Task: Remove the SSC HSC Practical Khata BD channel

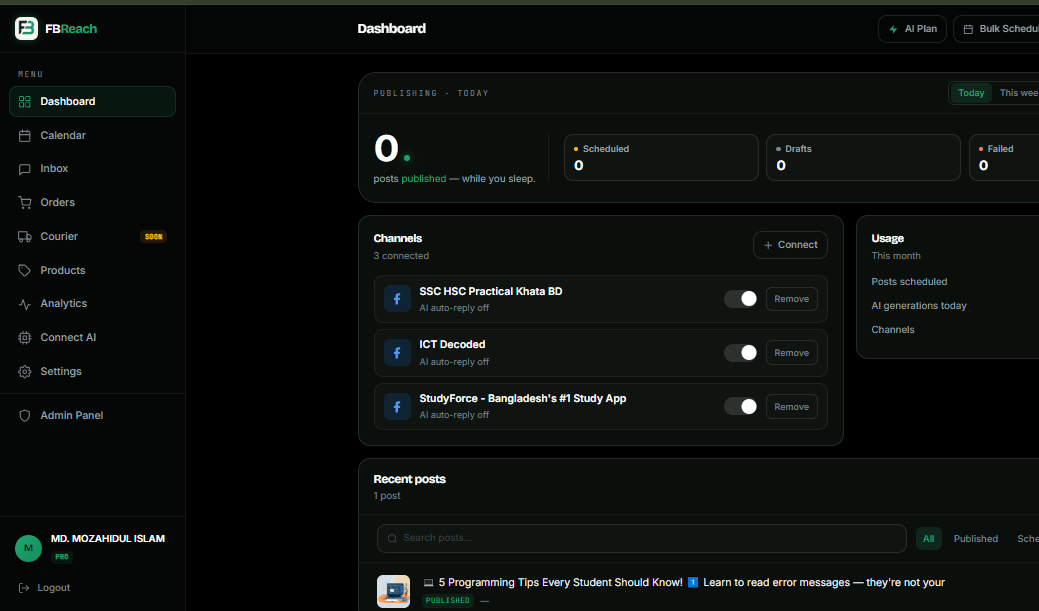Action: coord(791,299)
